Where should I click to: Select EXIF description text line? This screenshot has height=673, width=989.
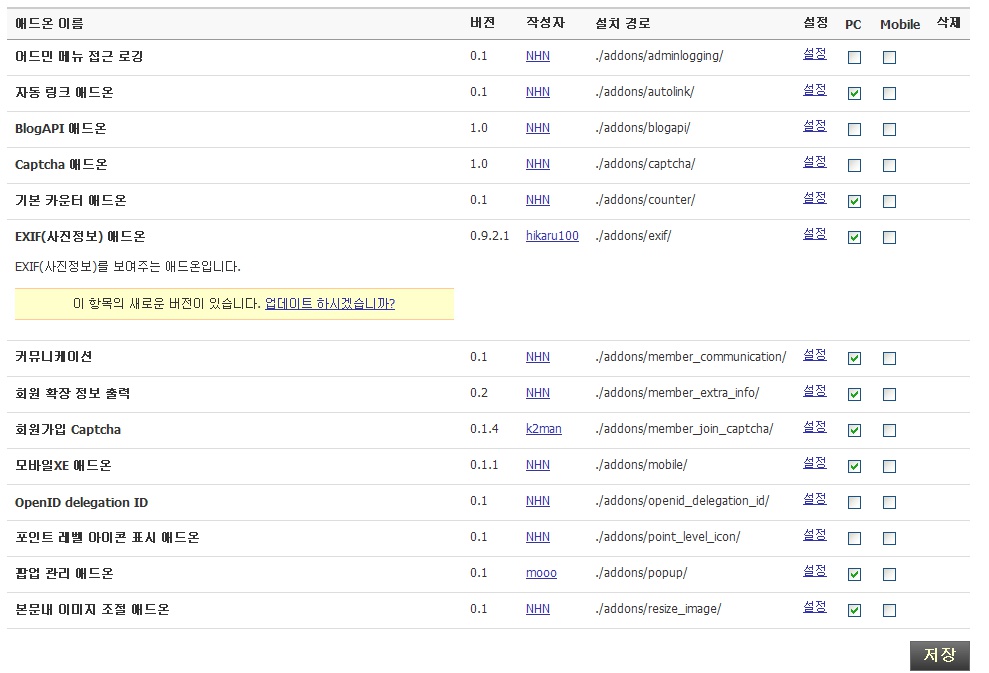coord(127,267)
